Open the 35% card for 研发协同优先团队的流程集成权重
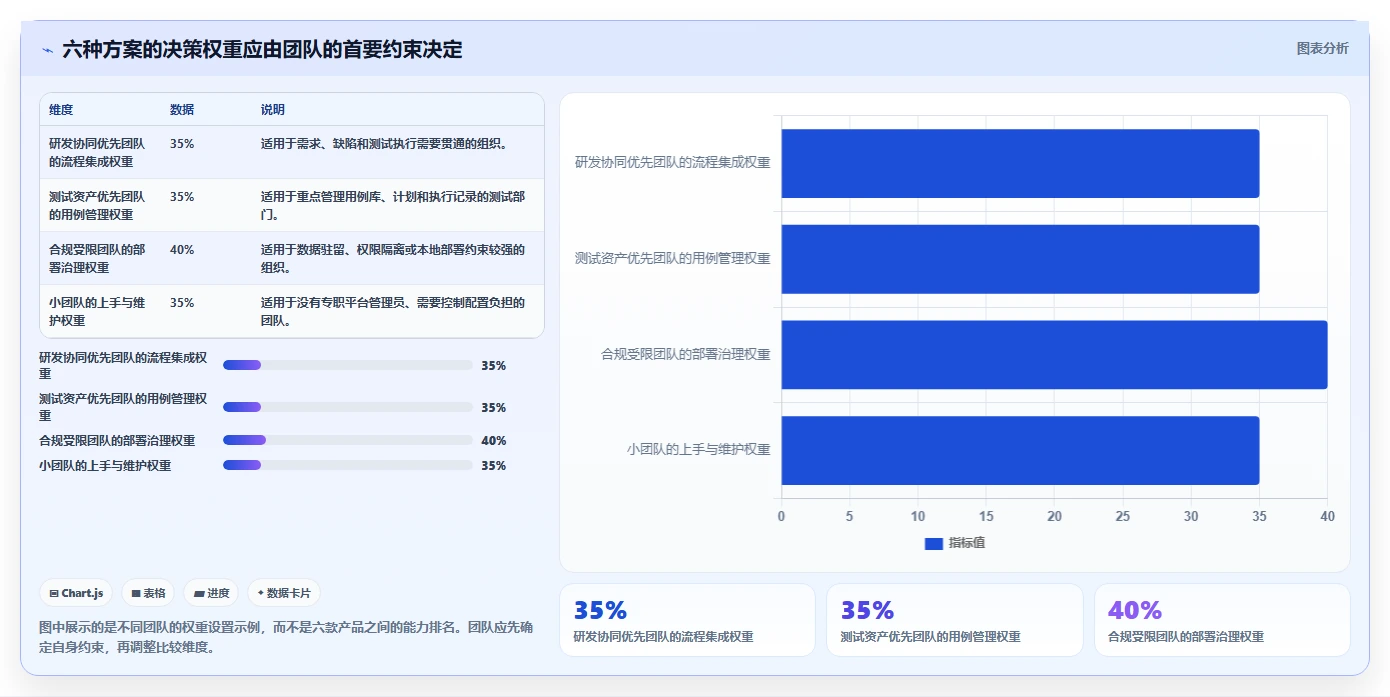The image size is (1390, 697). (687, 620)
